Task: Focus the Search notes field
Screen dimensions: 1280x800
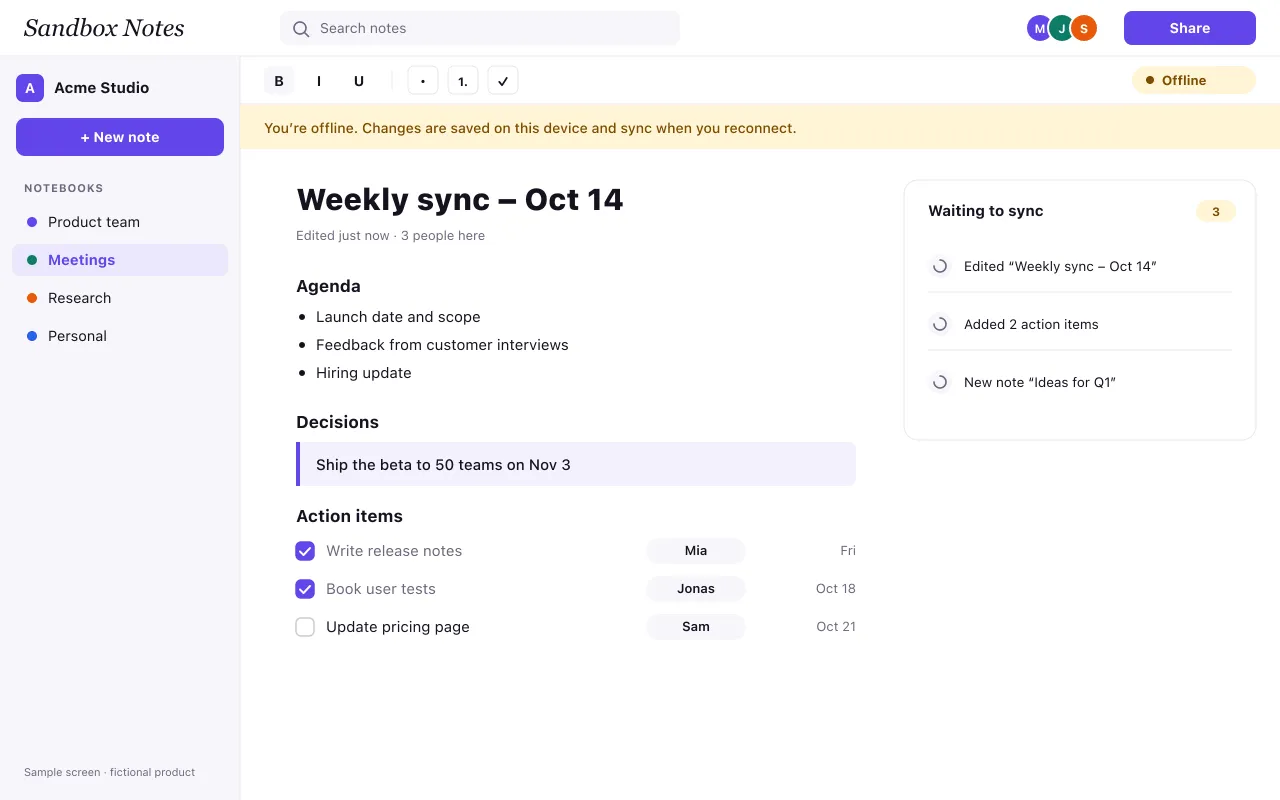Action: 480,28
